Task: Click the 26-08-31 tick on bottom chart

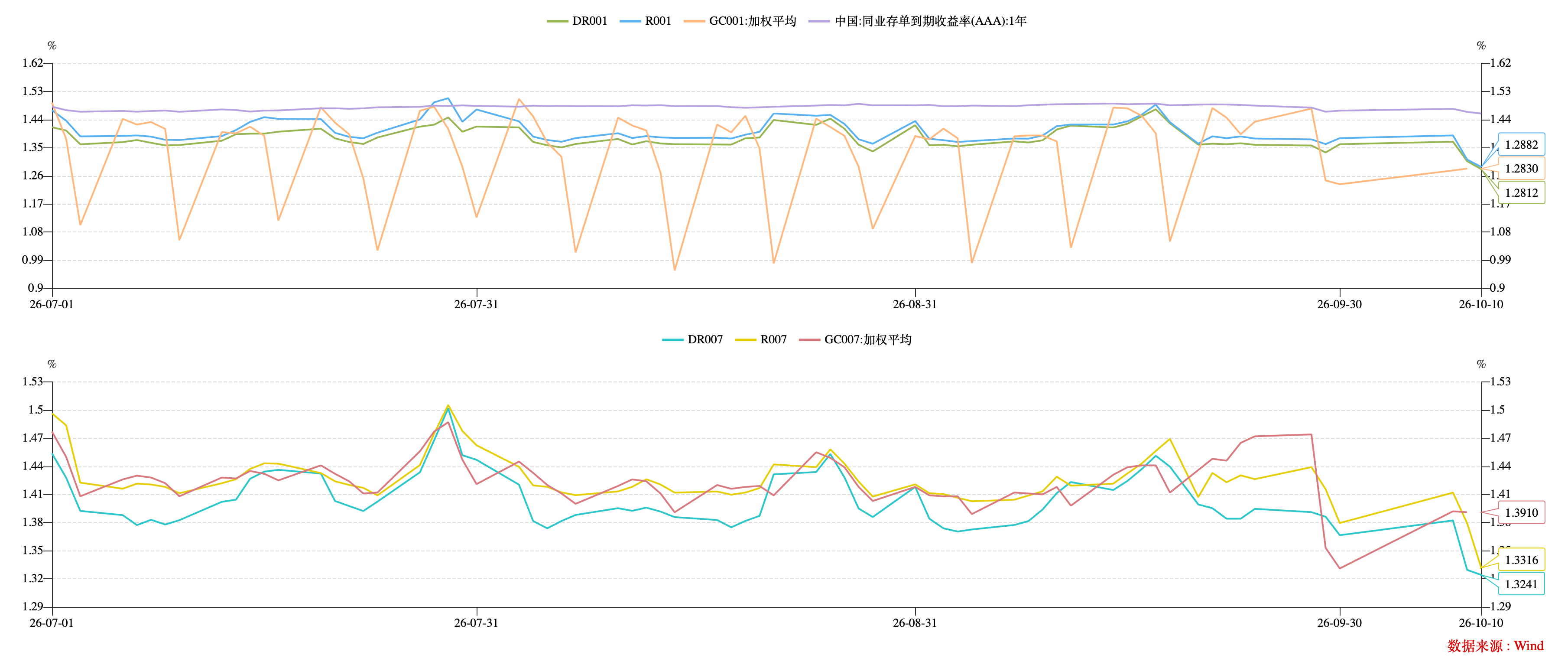Action: (x=915, y=623)
